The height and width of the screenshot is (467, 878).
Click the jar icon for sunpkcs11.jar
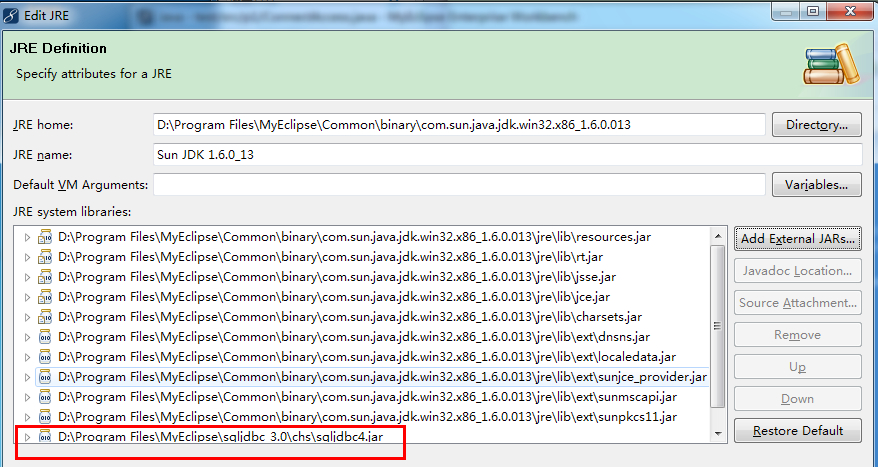click(45, 417)
